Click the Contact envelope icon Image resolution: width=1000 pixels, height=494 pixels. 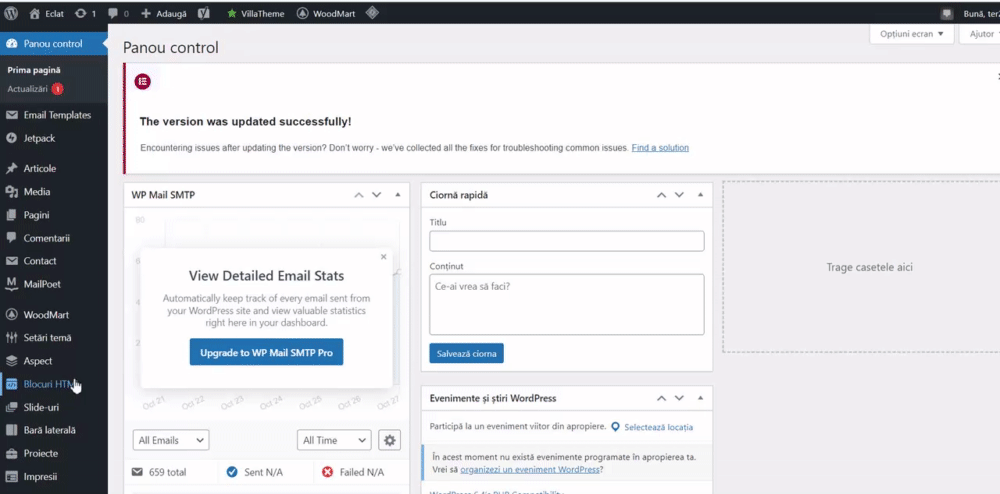point(11,261)
